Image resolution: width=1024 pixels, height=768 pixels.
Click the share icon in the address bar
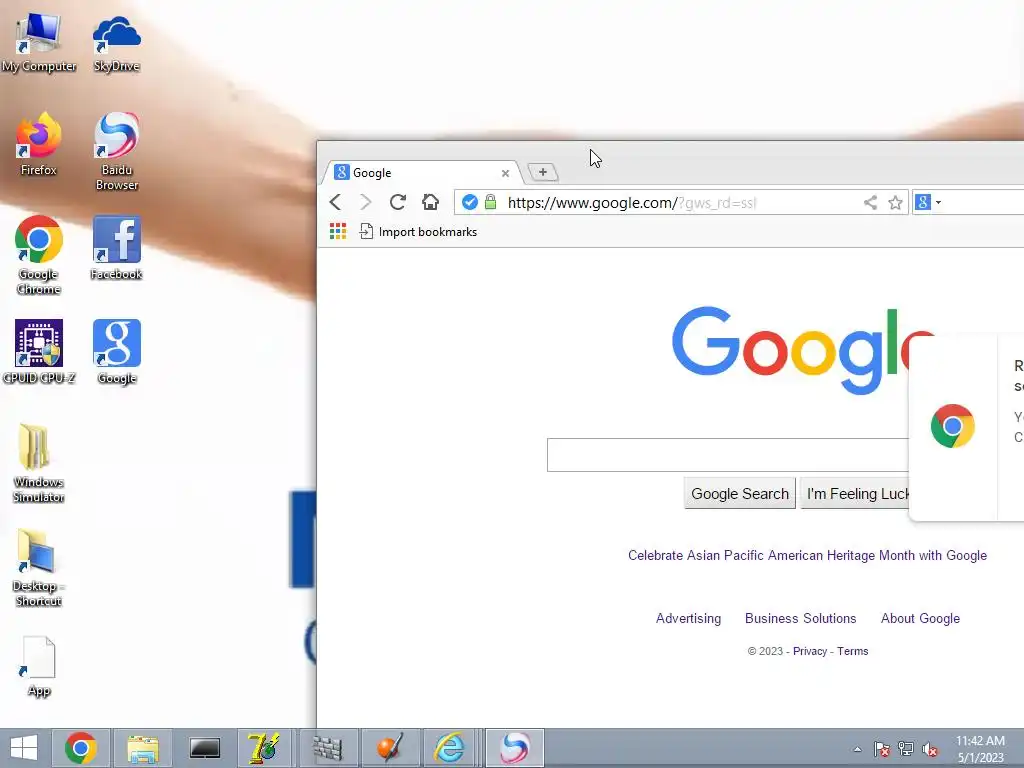click(870, 202)
